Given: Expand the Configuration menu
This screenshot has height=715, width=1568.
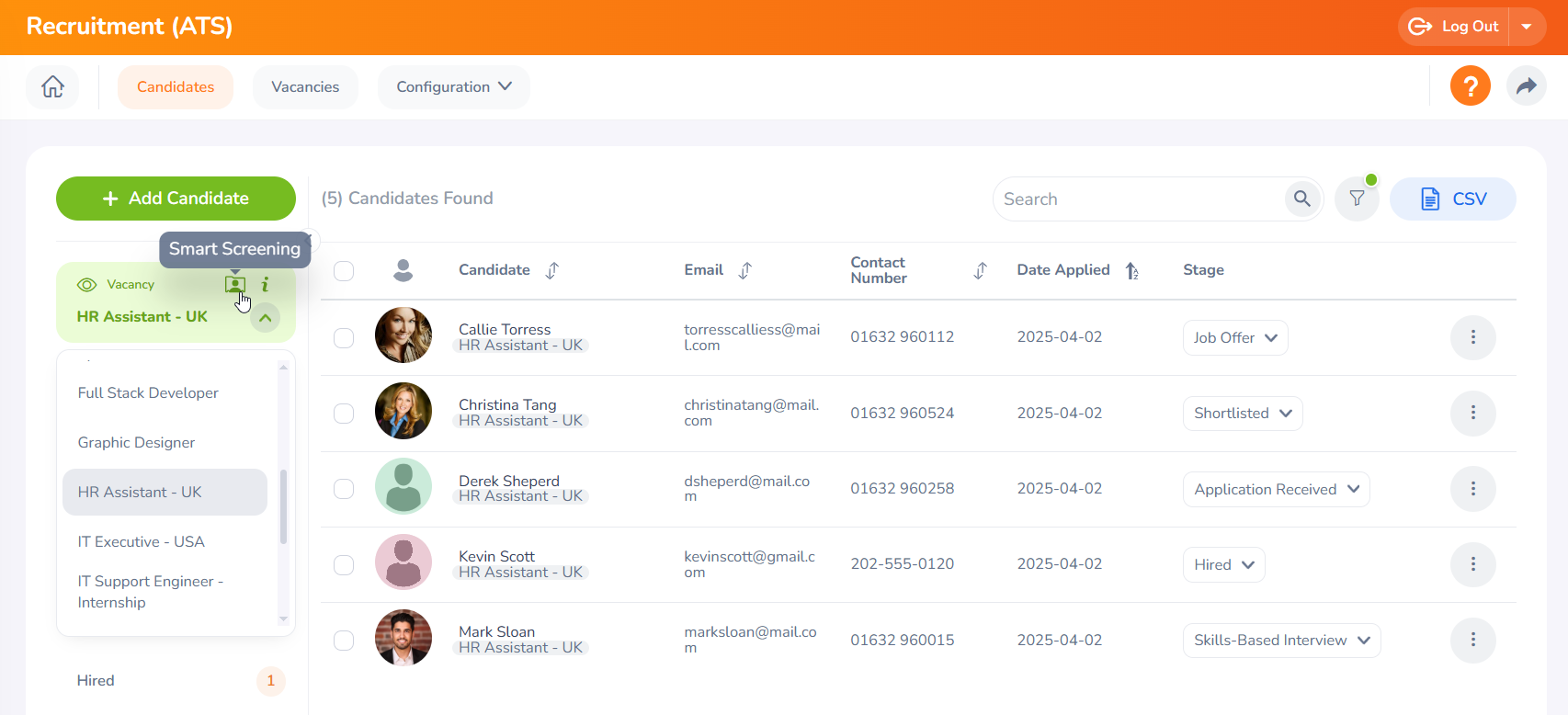Looking at the screenshot, I should 453,86.
